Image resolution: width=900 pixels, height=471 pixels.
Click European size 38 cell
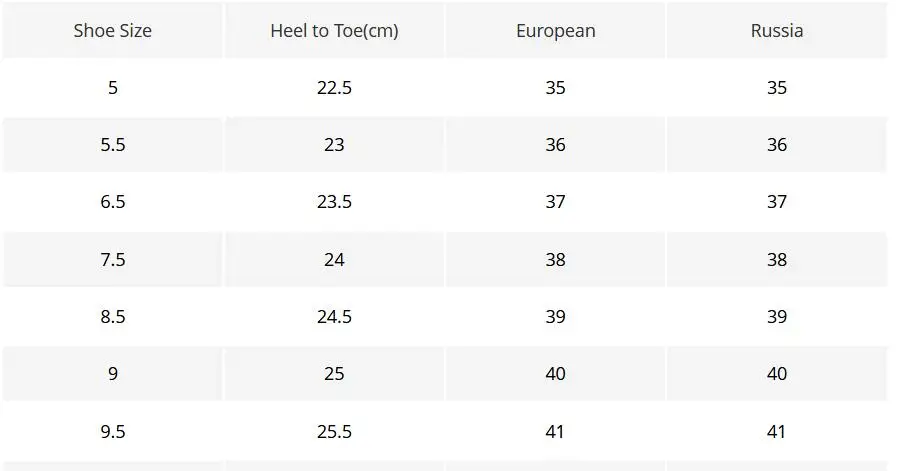pyautogui.click(x=555, y=260)
